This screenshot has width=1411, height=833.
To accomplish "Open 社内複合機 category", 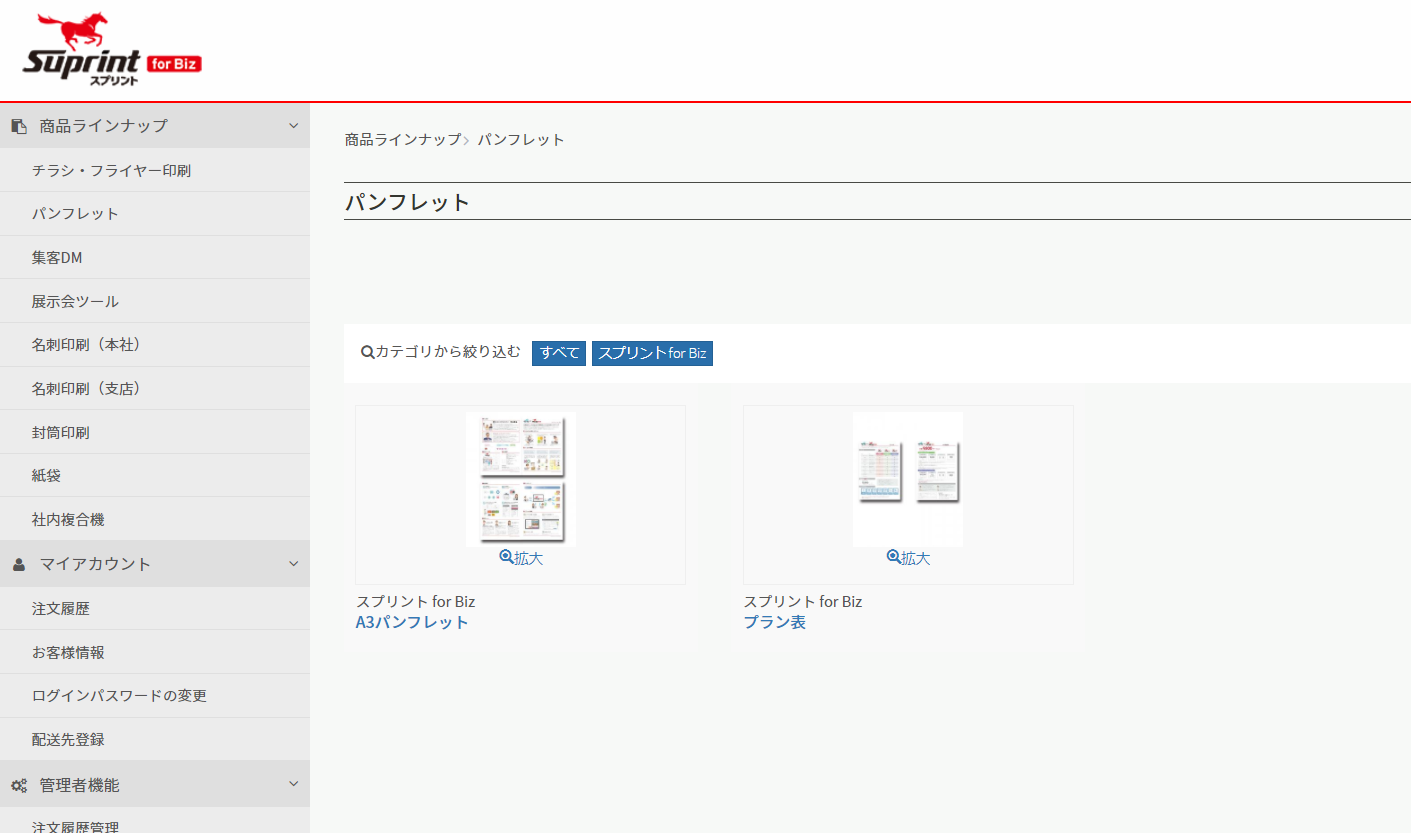I will click(x=155, y=519).
